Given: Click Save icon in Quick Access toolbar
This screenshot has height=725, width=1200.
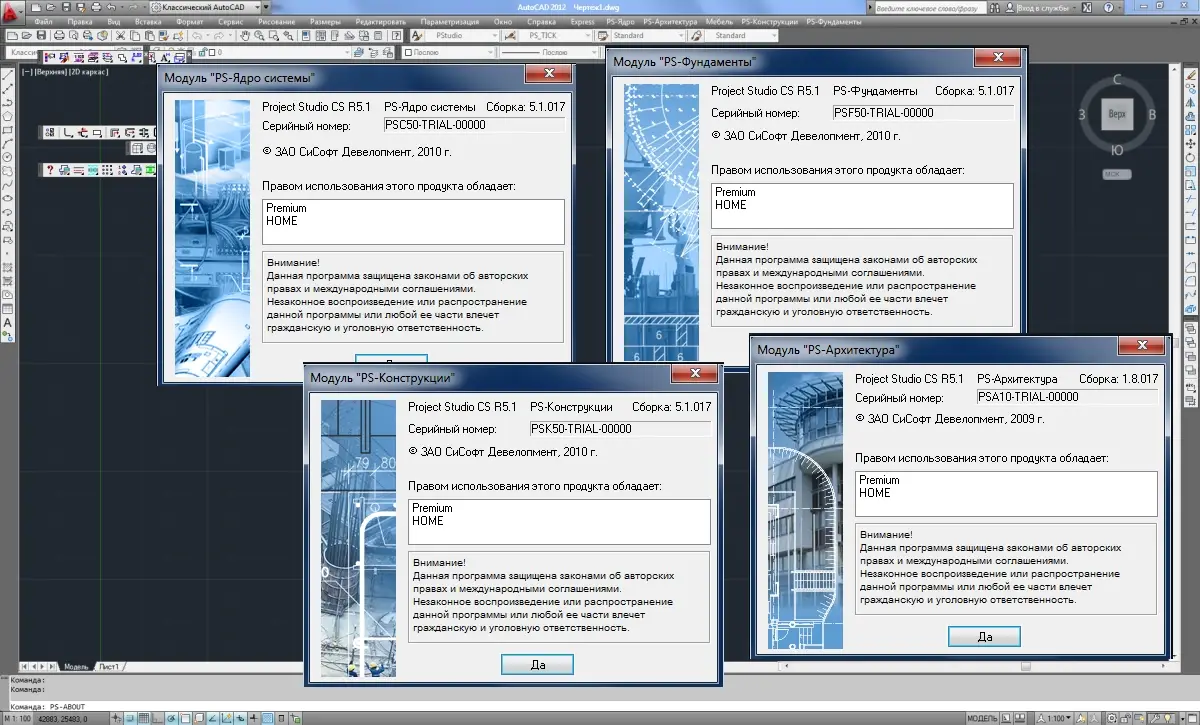Looking at the screenshot, I should (x=66, y=8).
